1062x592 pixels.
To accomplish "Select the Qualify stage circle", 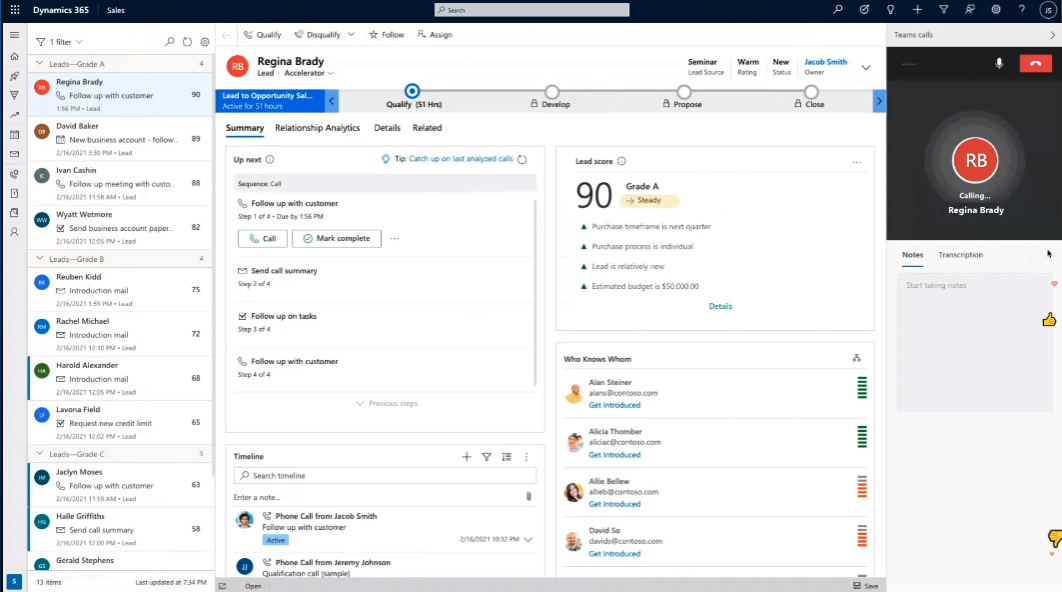I will point(412,91).
